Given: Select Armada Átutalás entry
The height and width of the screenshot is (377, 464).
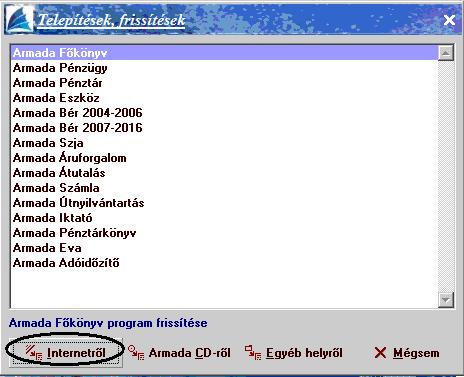Looking at the screenshot, I should 224,173.
